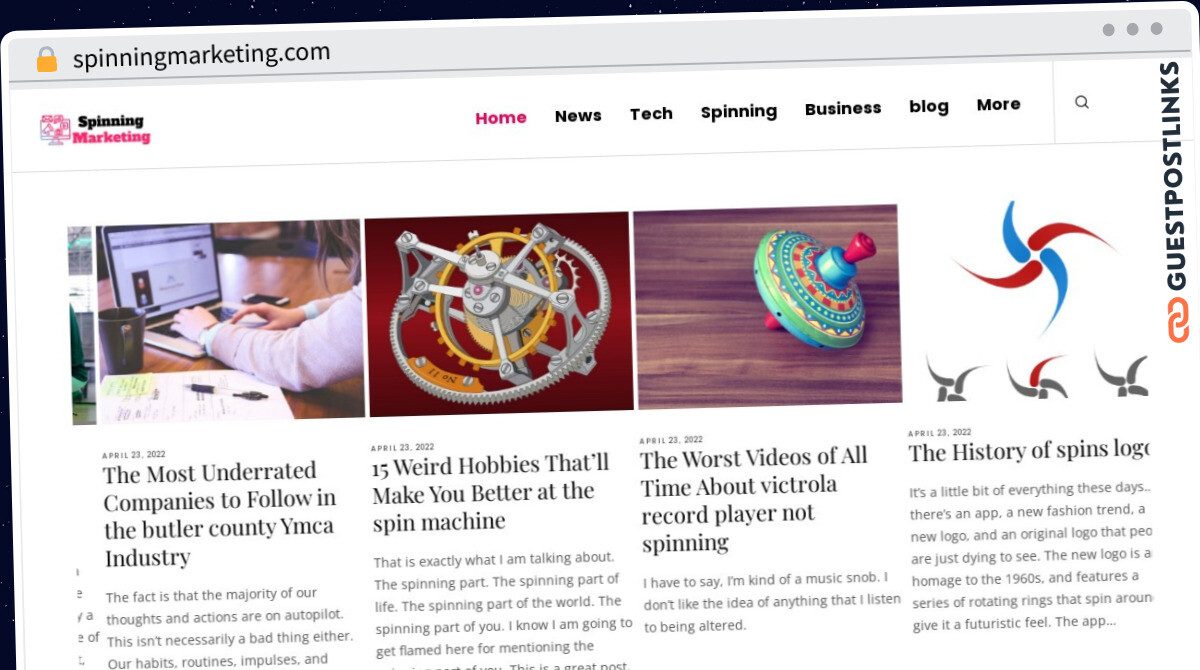Expand the More menu
Image resolution: width=1200 pixels, height=670 pixels.
(x=999, y=104)
